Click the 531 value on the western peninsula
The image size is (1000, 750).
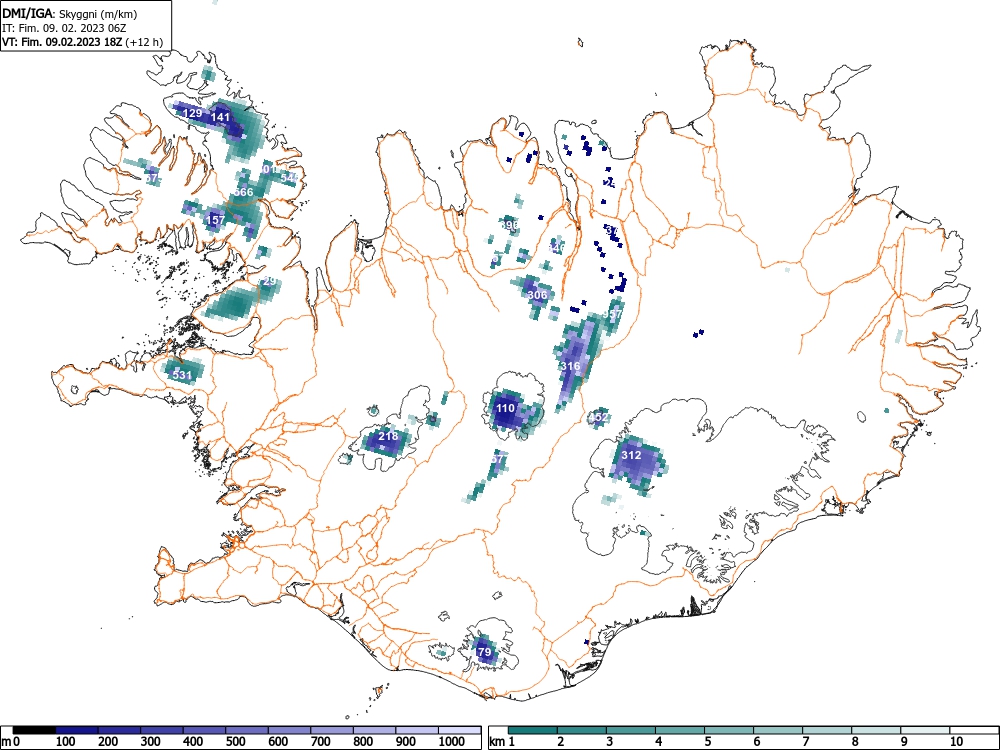coord(182,375)
